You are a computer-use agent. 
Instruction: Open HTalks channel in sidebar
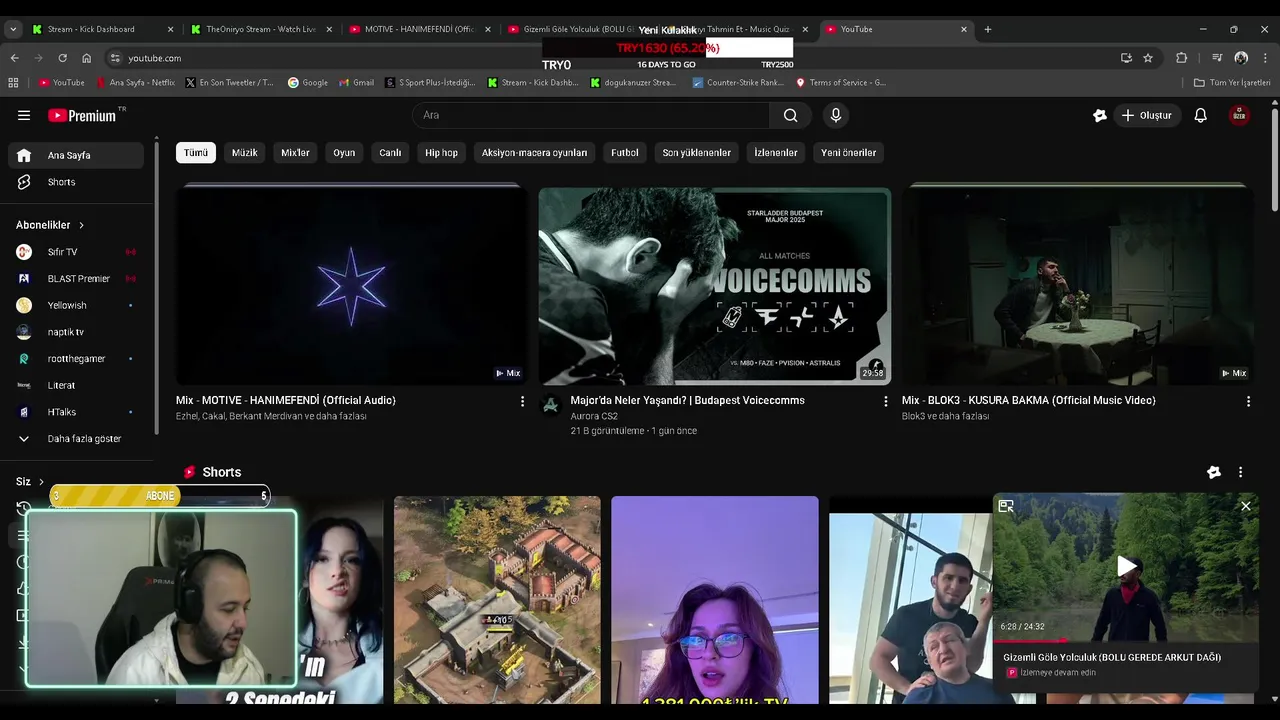[76, 412]
